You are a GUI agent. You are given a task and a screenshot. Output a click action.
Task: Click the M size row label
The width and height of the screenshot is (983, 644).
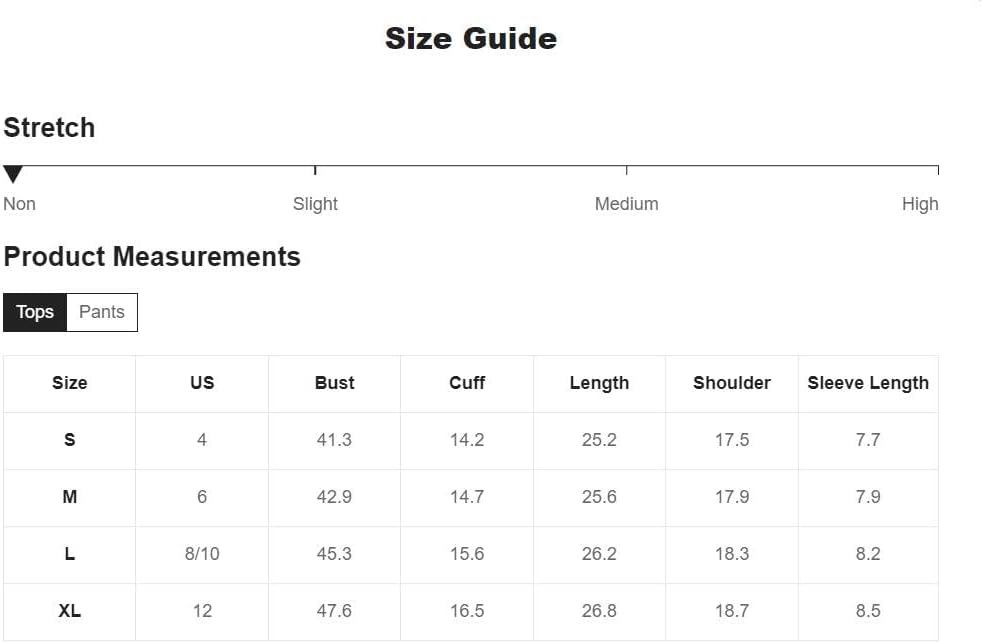69,497
